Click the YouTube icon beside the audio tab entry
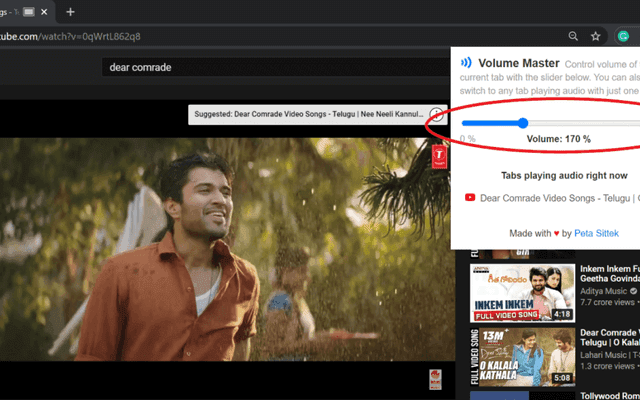Screen dimensions: 640x400 (470, 198)
